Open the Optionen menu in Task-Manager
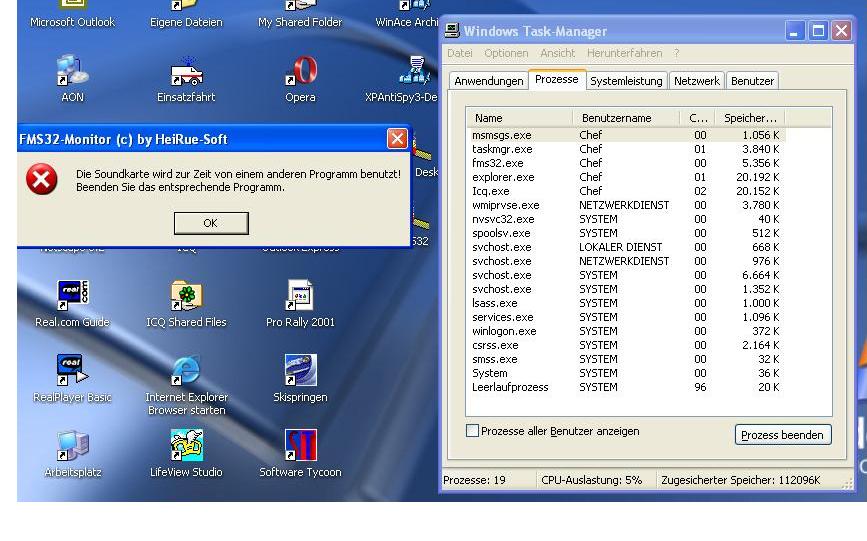The width and height of the screenshot is (867, 541). pos(506,53)
